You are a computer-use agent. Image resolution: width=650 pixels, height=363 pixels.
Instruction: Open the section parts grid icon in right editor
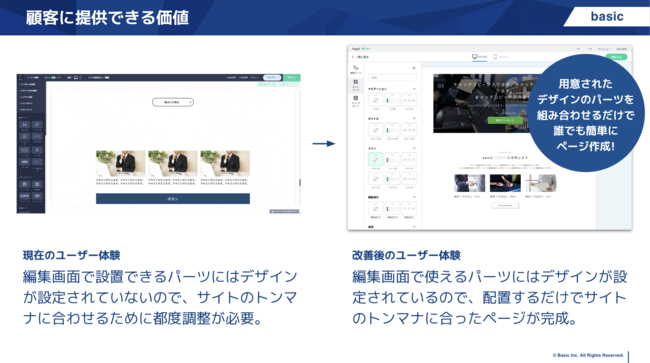pos(356,82)
